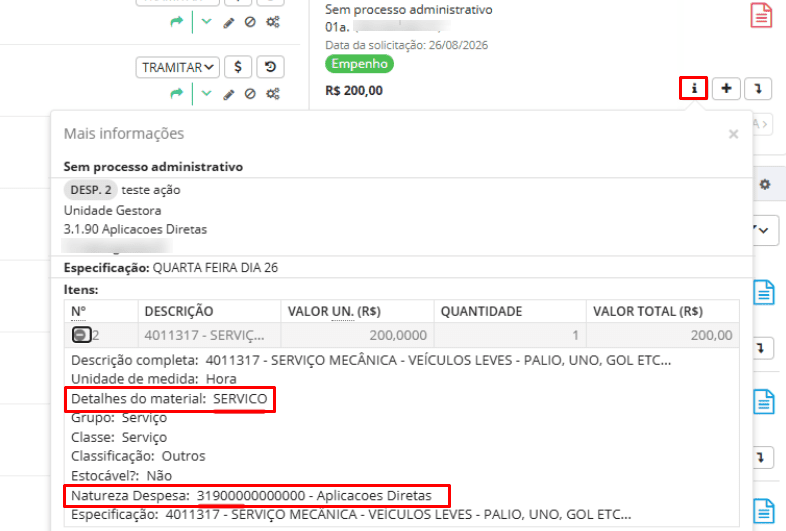This screenshot has height=531, width=786.
Task: Open the bottom blue document icon
Action: 764,511
